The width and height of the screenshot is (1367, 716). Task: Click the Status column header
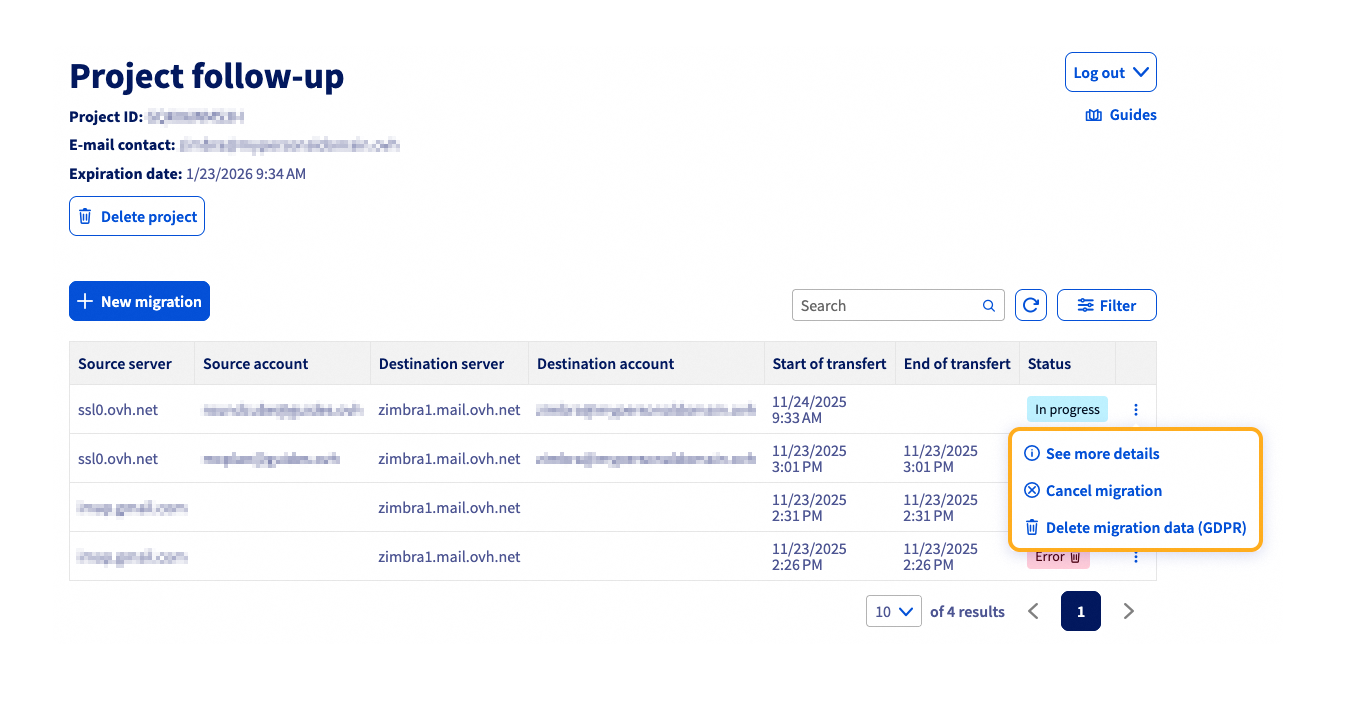pyautogui.click(x=1049, y=364)
